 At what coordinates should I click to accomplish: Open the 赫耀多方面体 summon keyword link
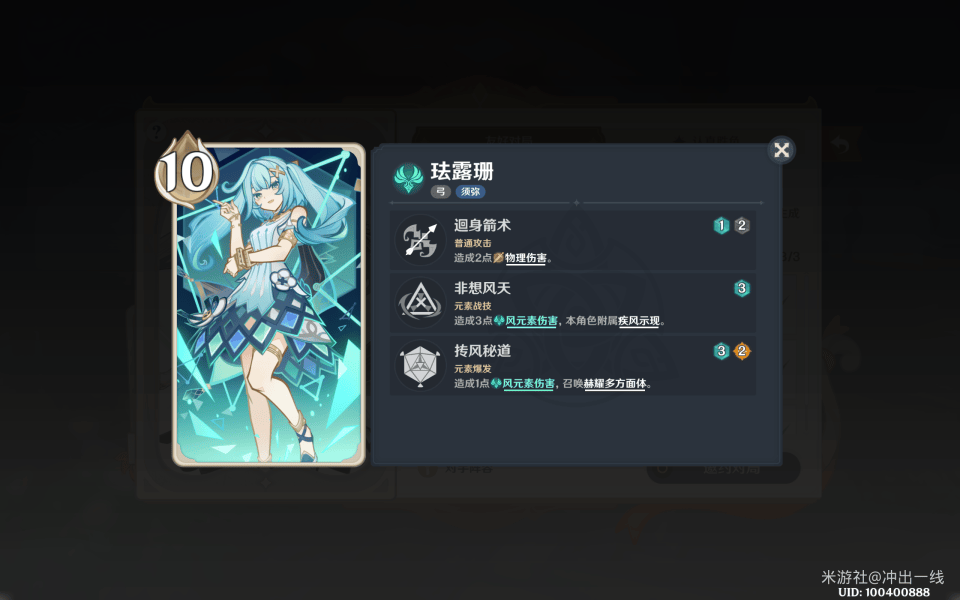(615, 384)
